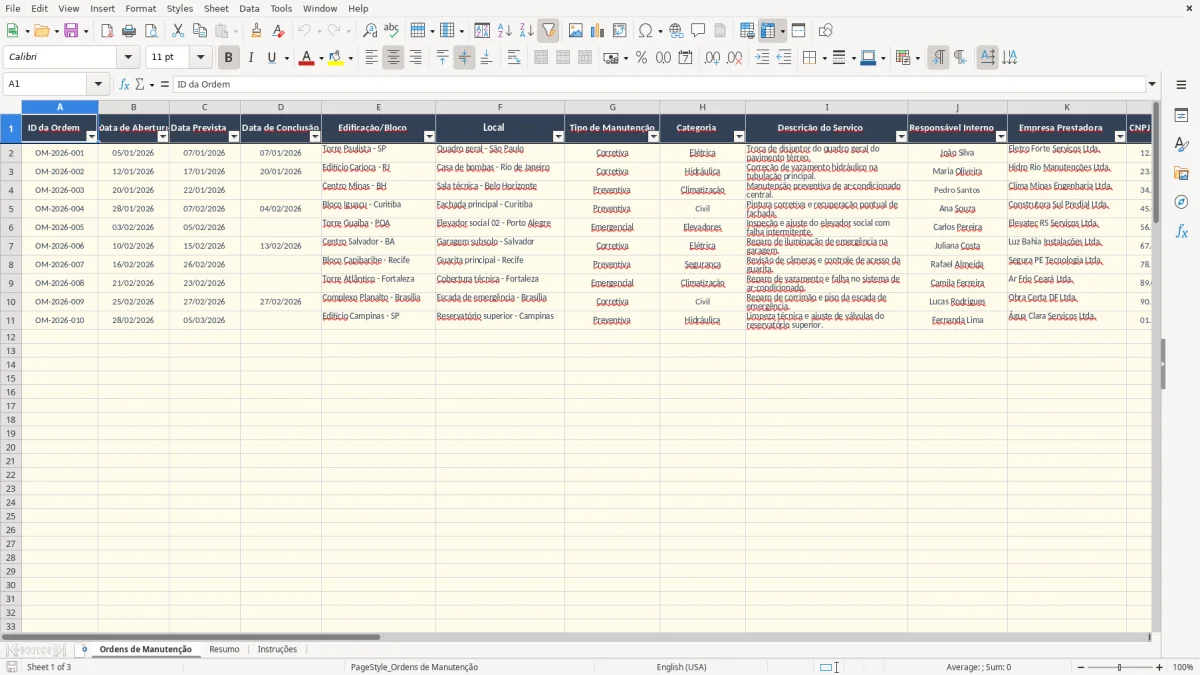Toggle Bold formatting
1200x675 pixels.
click(229, 58)
